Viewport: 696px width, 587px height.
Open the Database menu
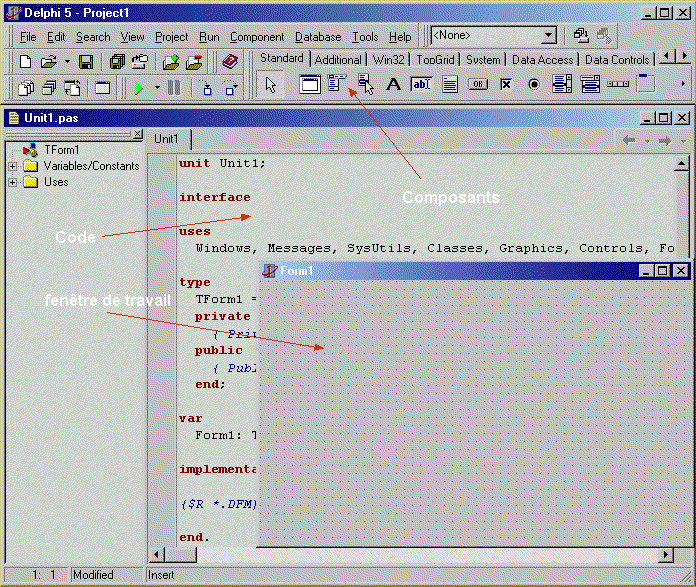[318, 37]
